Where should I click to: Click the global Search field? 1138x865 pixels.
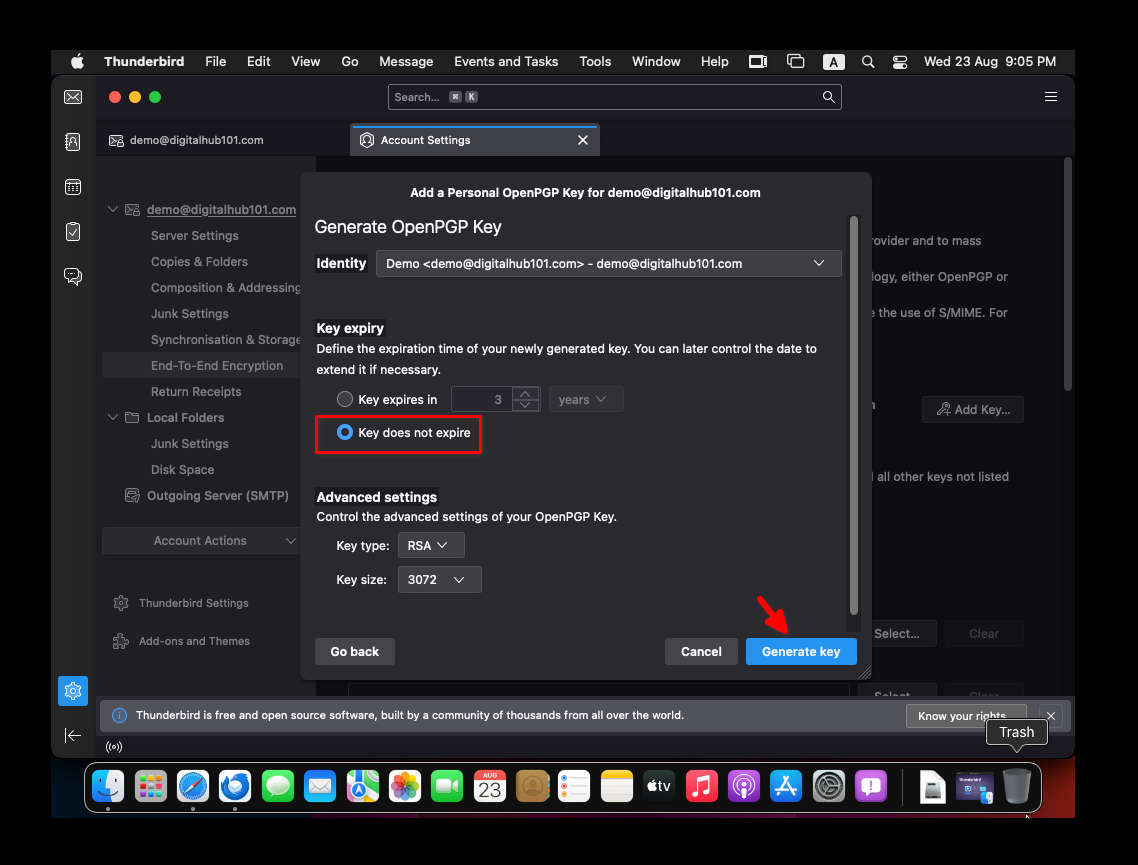pos(614,97)
